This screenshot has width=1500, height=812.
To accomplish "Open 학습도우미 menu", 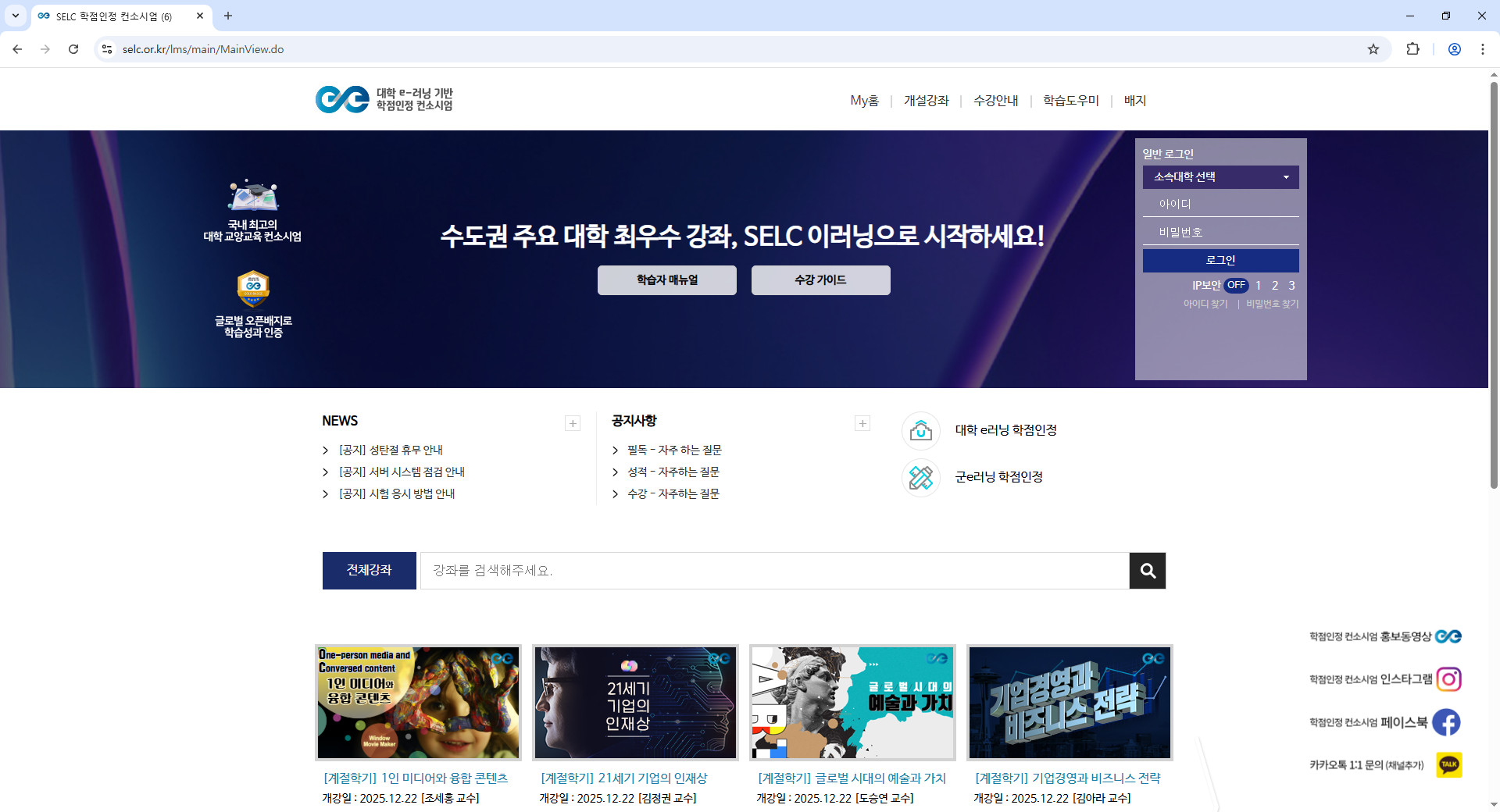I will (1071, 101).
